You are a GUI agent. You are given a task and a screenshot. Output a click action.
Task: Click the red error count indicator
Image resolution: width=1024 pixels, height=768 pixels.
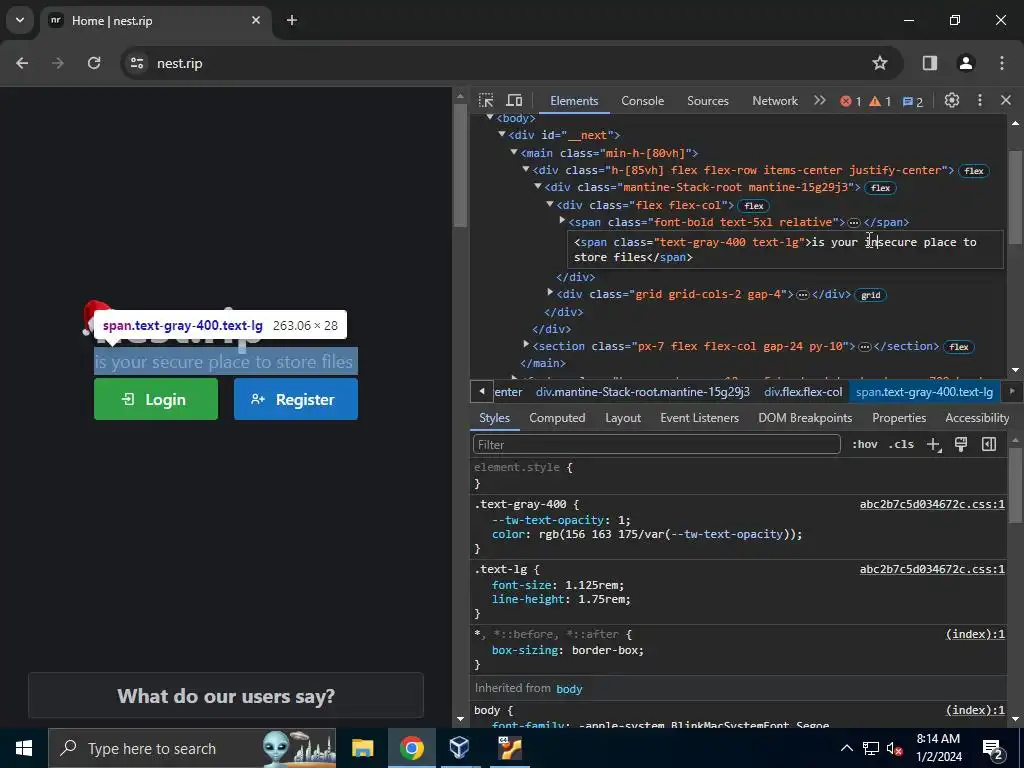coord(850,101)
